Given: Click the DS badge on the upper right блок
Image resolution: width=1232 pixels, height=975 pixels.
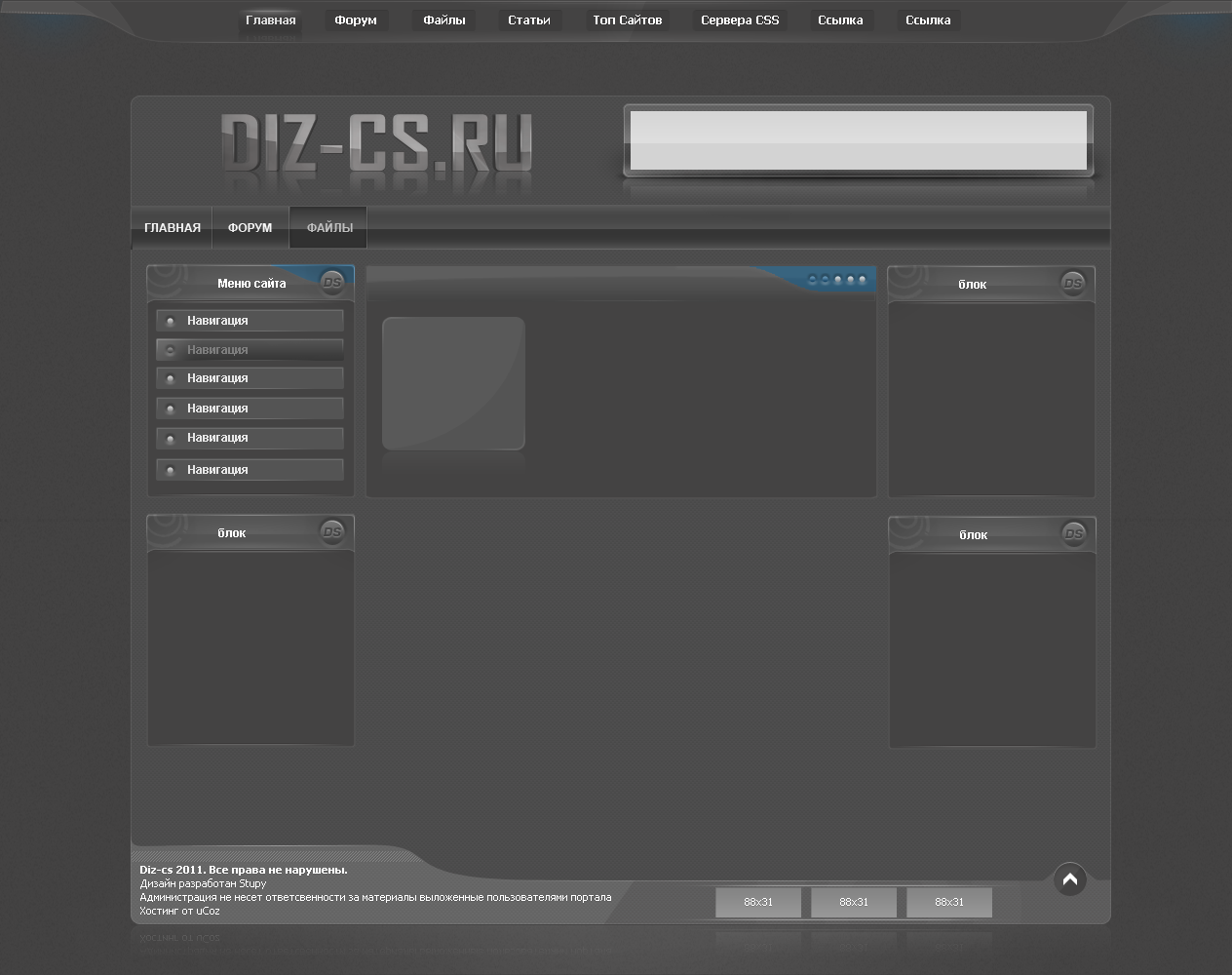Looking at the screenshot, I should pos(1073,283).
